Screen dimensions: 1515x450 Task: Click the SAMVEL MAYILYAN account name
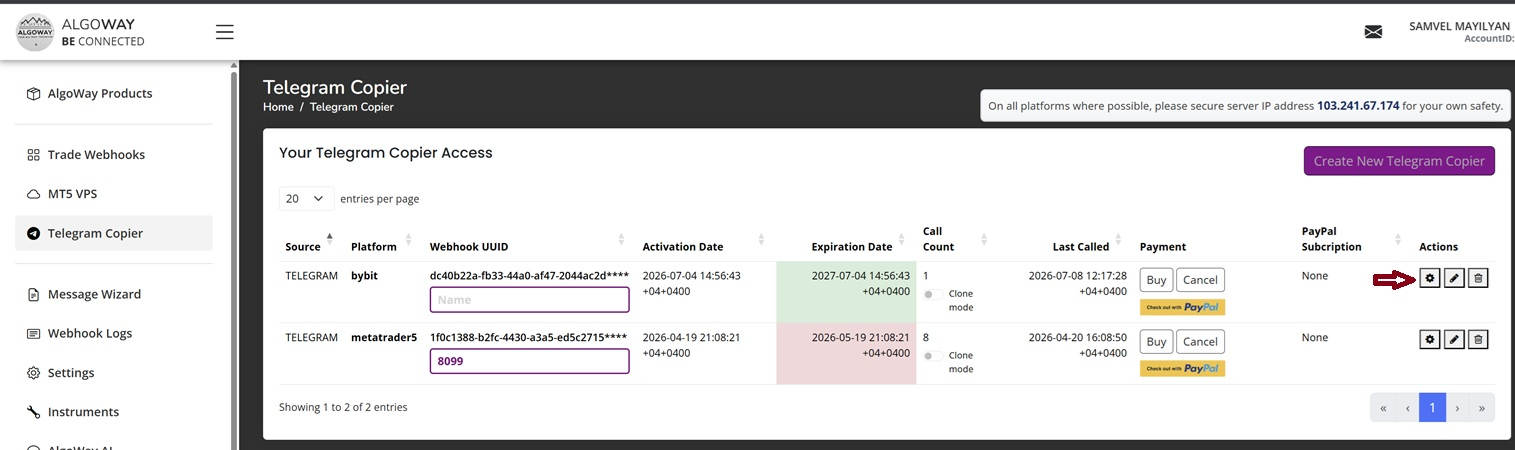[x=1461, y=26]
